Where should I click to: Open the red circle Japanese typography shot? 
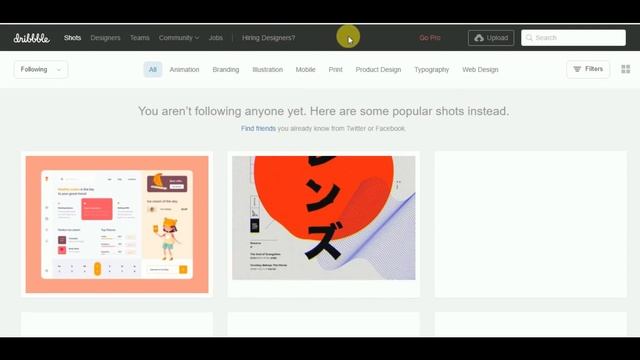(324, 218)
